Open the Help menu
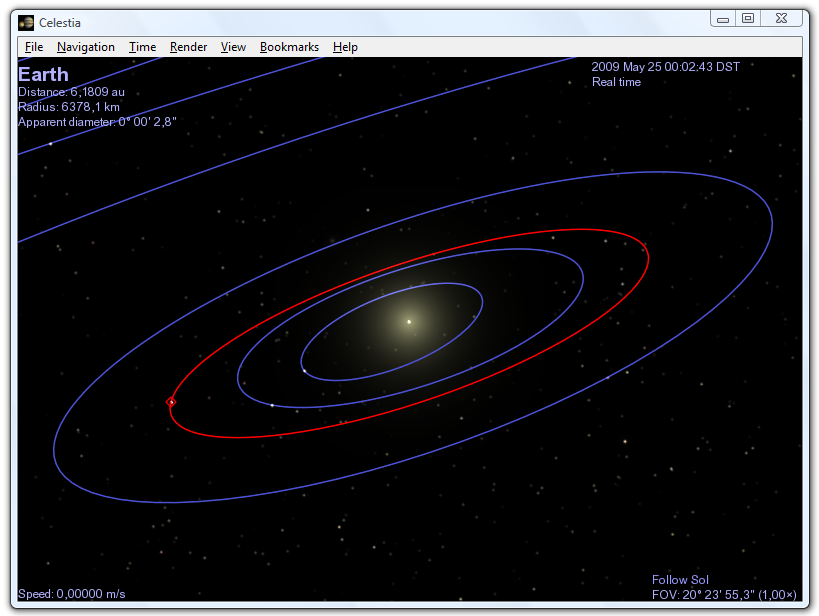819x616 pixels. tap(345, 47)
